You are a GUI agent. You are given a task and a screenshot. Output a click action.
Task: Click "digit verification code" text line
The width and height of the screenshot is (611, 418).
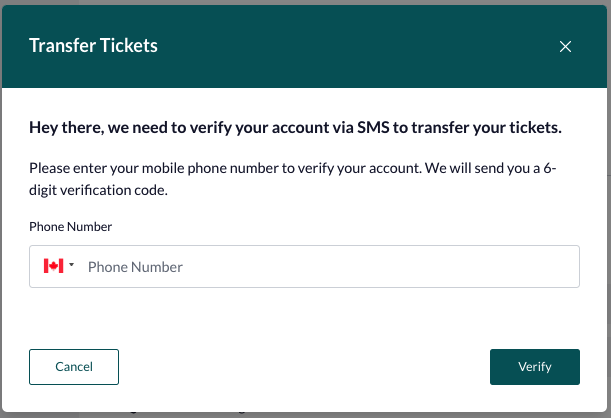click(x=98, y=190)
